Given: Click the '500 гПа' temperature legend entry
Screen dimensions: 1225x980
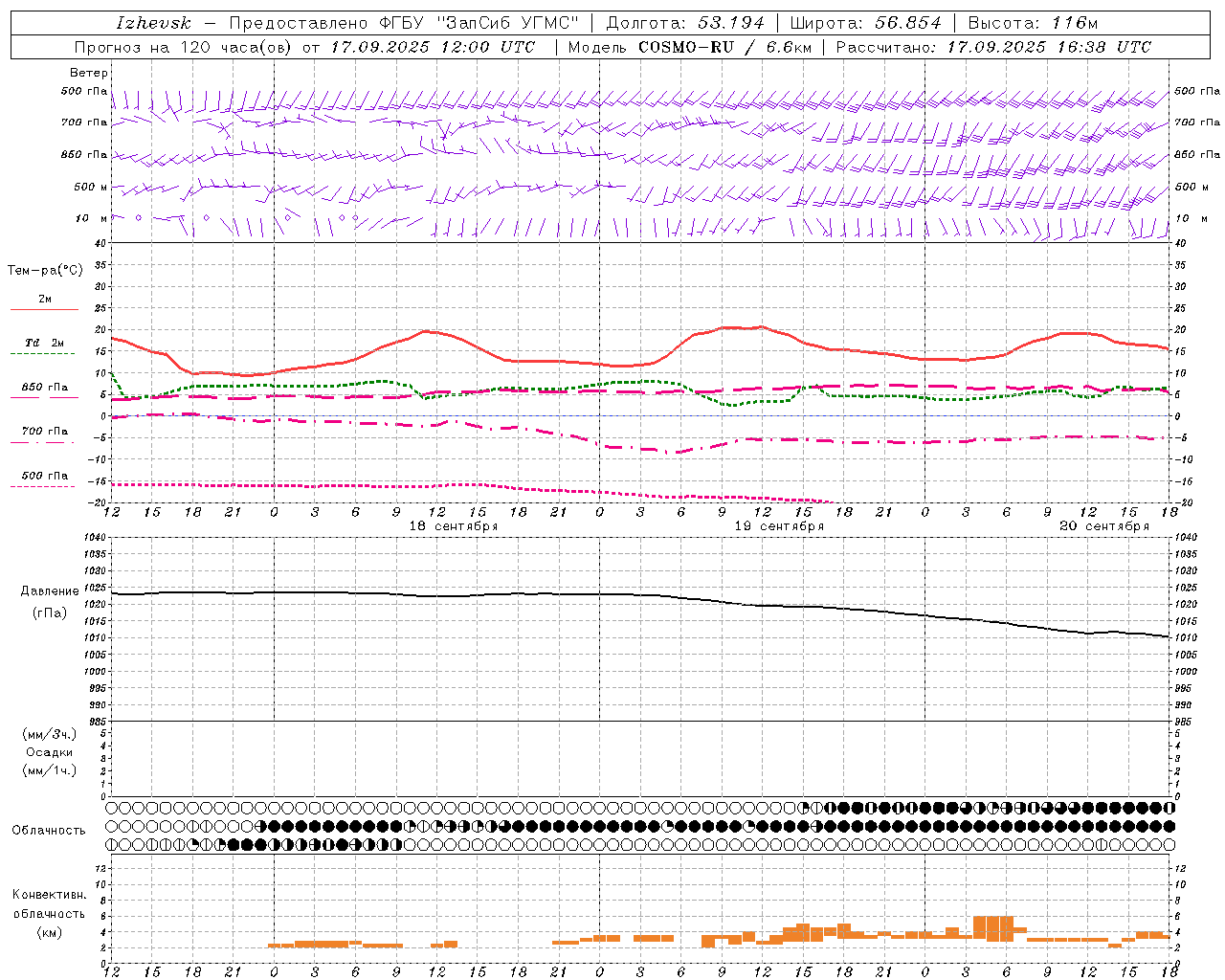Looking at the screenshot, I should pyautogui.click(x=45, y=476).
